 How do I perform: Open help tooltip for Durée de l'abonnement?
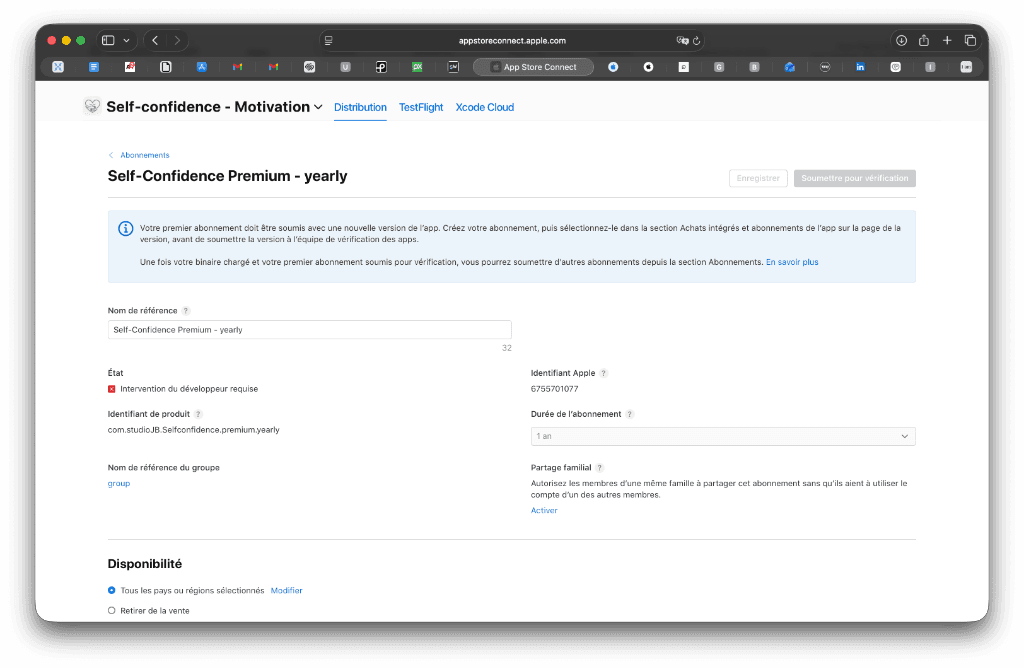[629, 414]
